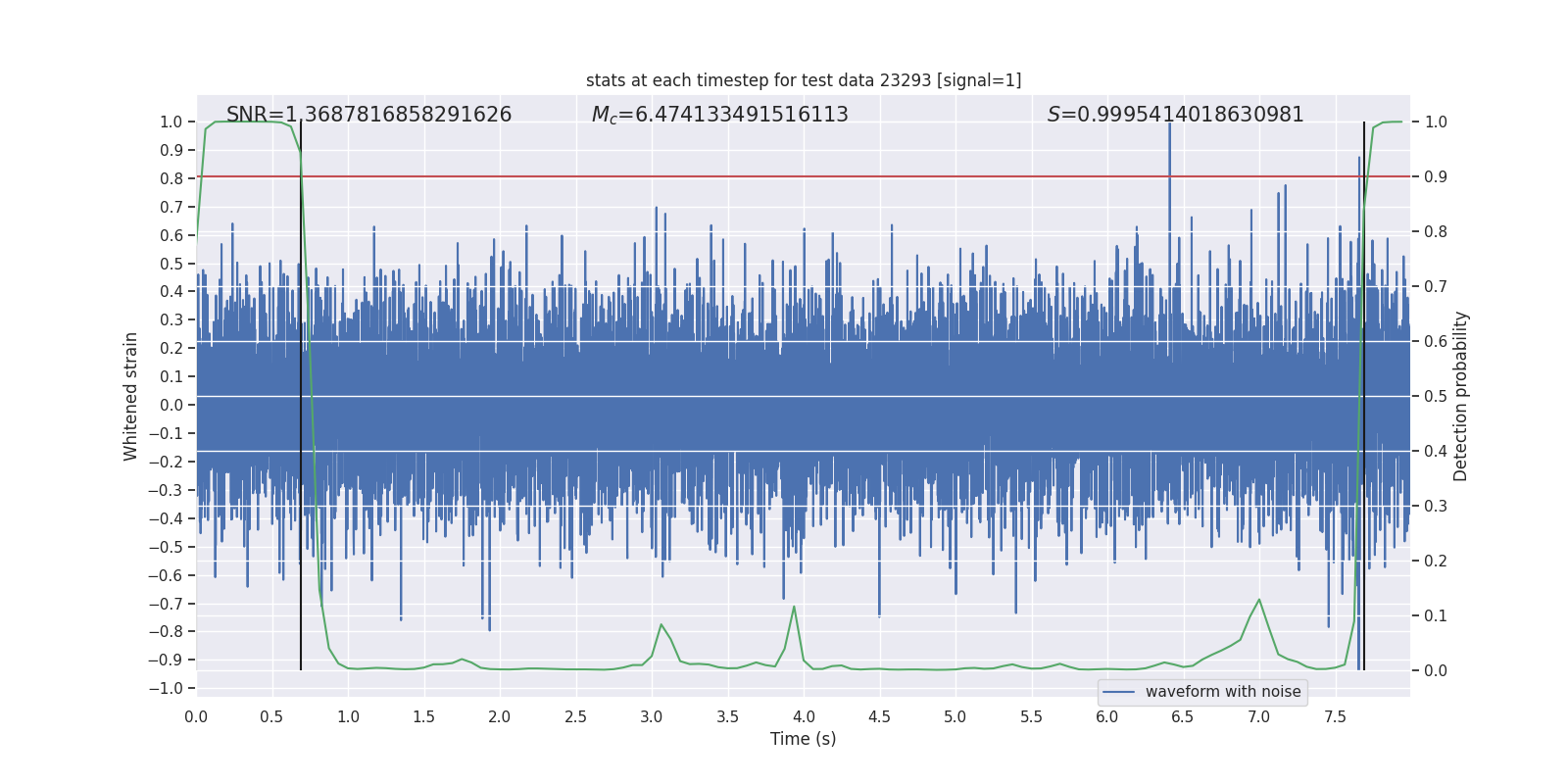This screenshot has height=784, width=1568.
Task: Click the 2.5 tick label on time axis
Action: click(575, 716)
